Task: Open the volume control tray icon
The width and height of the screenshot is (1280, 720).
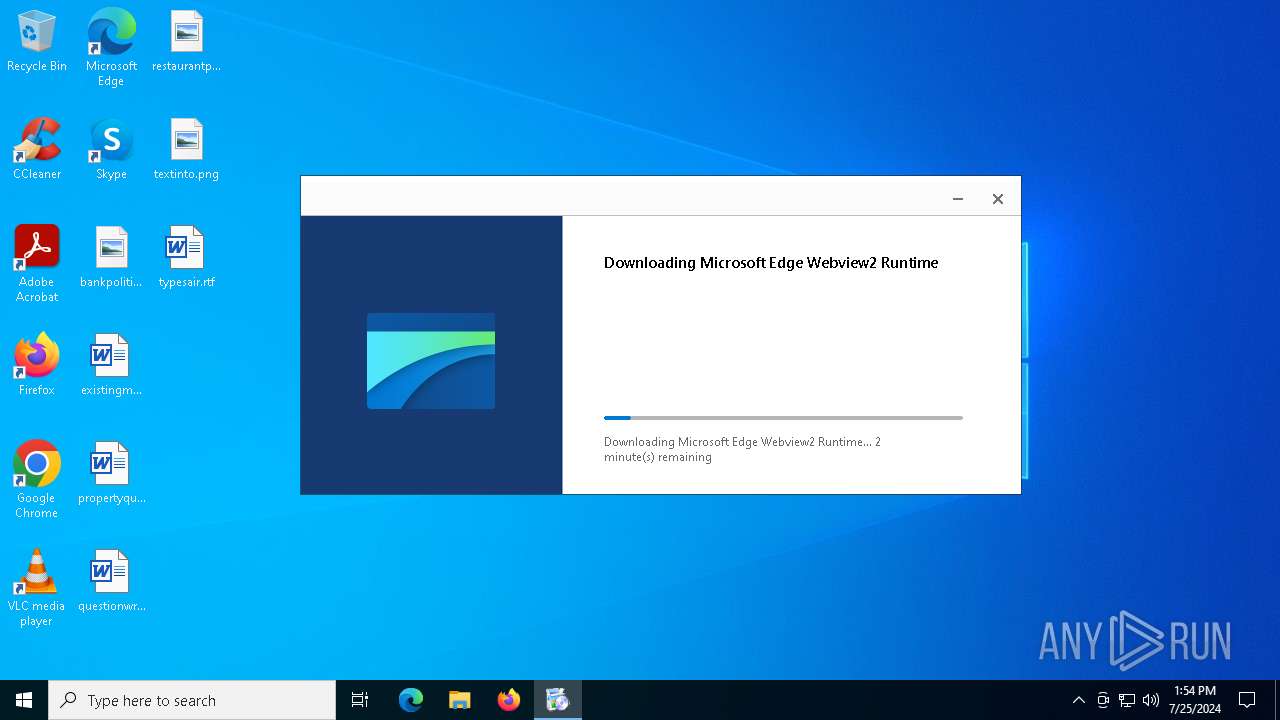Action: click(x=1151, y=700)
